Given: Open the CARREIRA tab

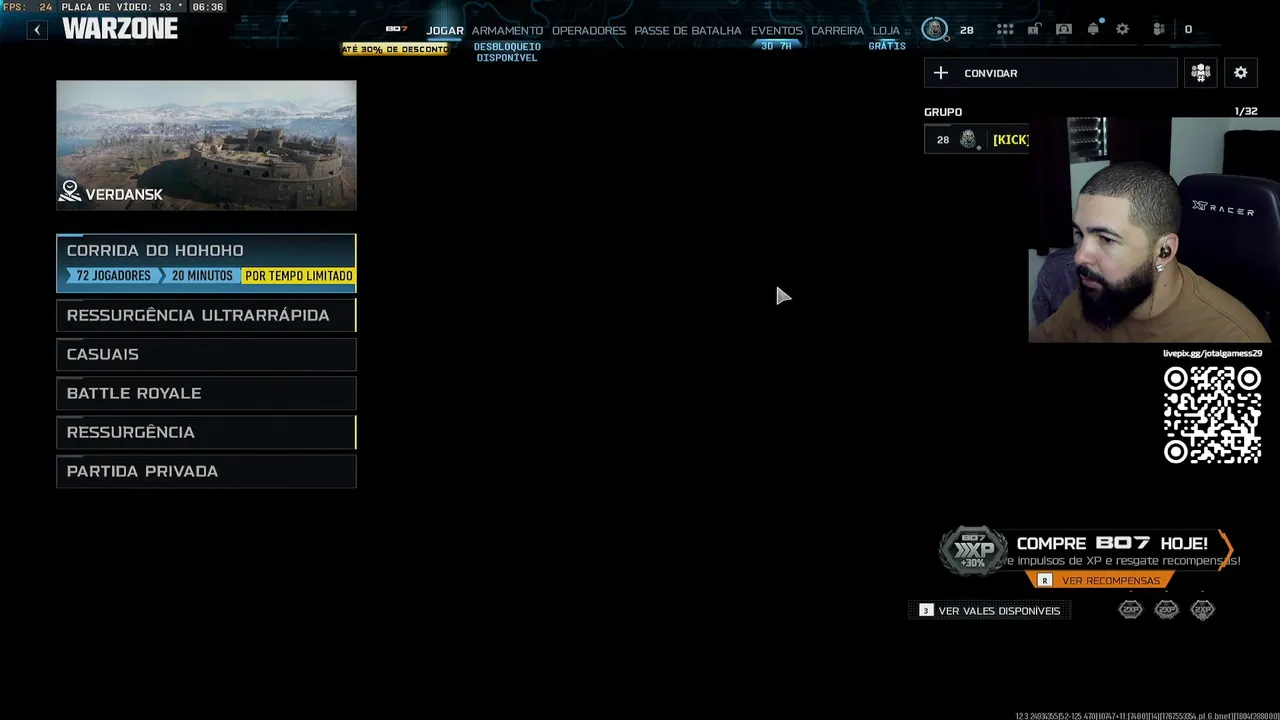Looking at the screenshot, I should [x=837, y=31].
